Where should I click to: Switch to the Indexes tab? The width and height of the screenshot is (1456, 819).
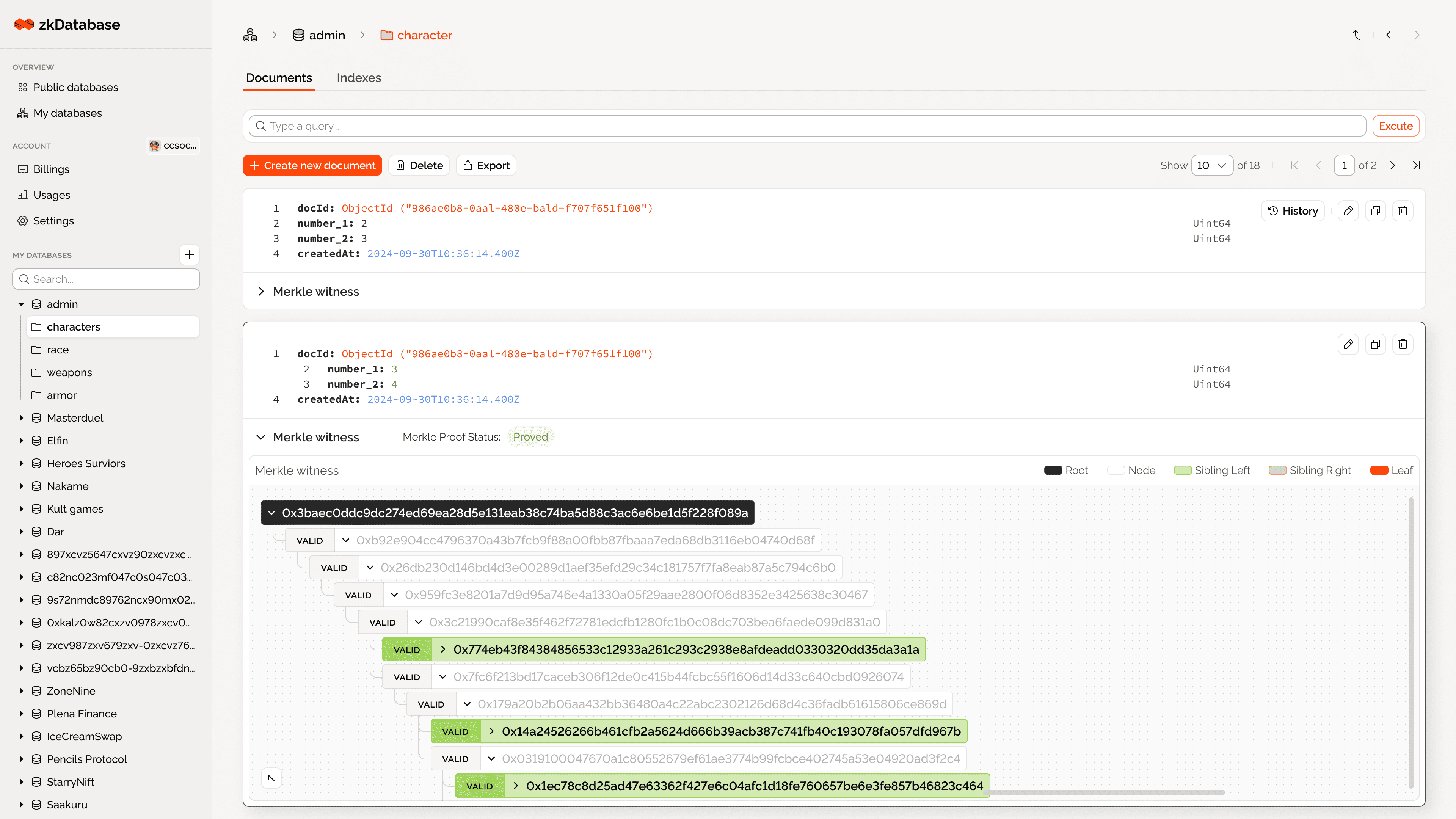[359, 78]
